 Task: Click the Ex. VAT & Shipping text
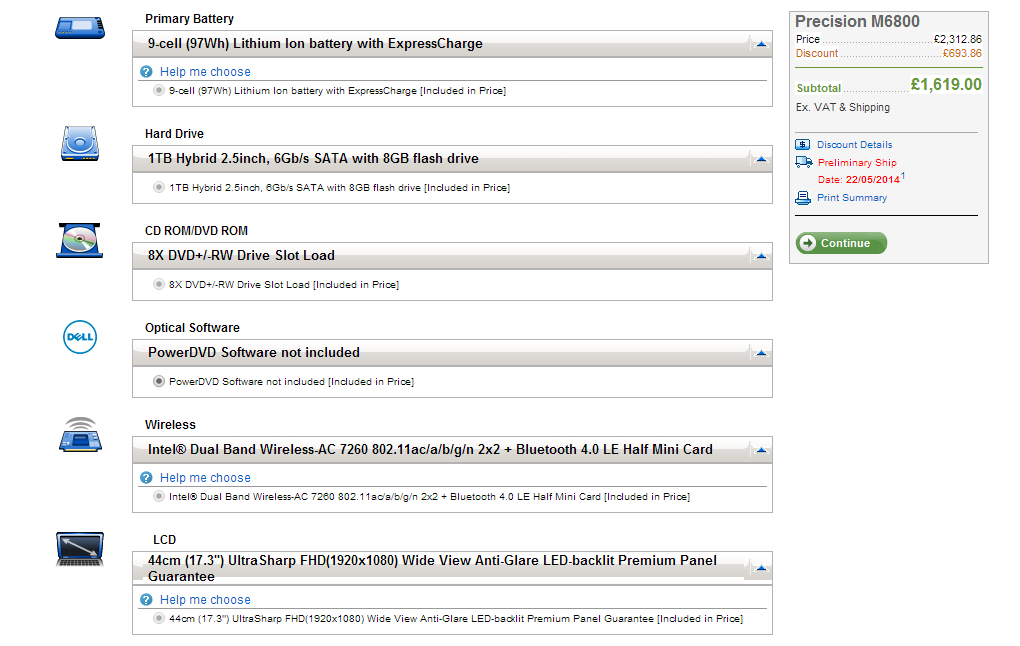[x=843, y=107]
